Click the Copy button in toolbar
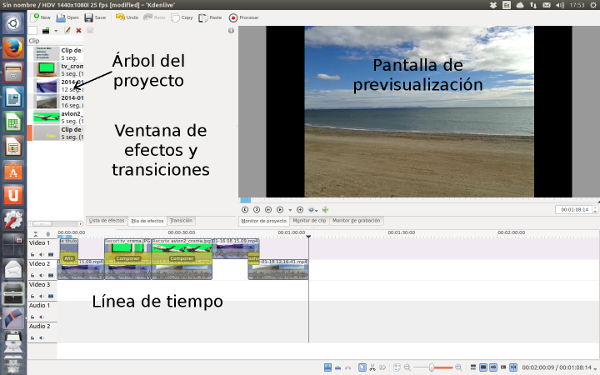Viewport: 600px width, 375px height. [182, 18]
